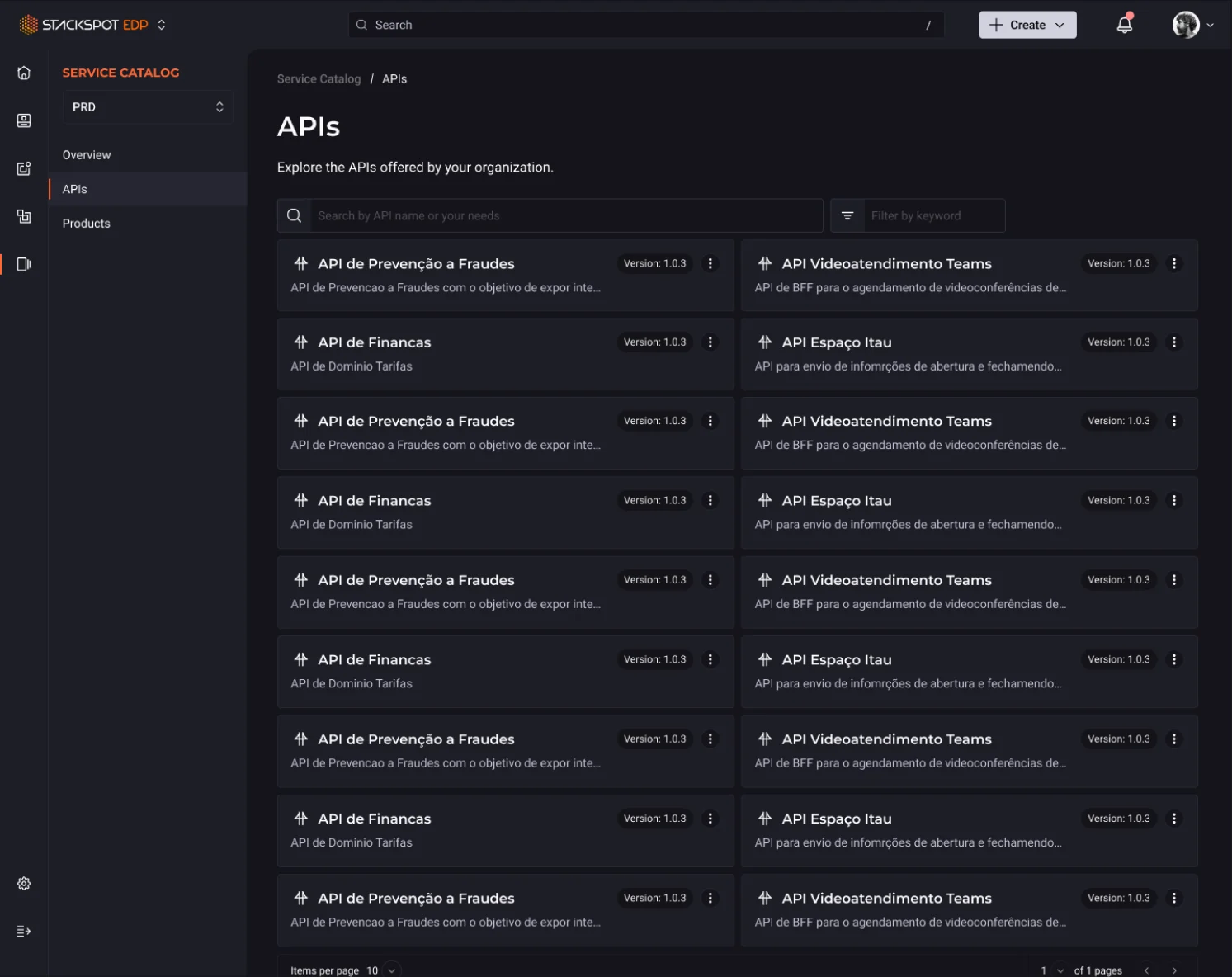Image resolution: width=1232 pixels, height=977 pixels.
Task: Open the topmost API Videoatendimento Teams title
Action: click(887, 264)
